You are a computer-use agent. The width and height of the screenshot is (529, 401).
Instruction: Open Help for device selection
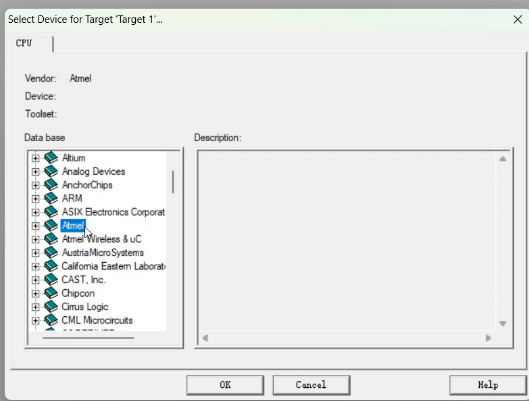(x=488, y=385)
